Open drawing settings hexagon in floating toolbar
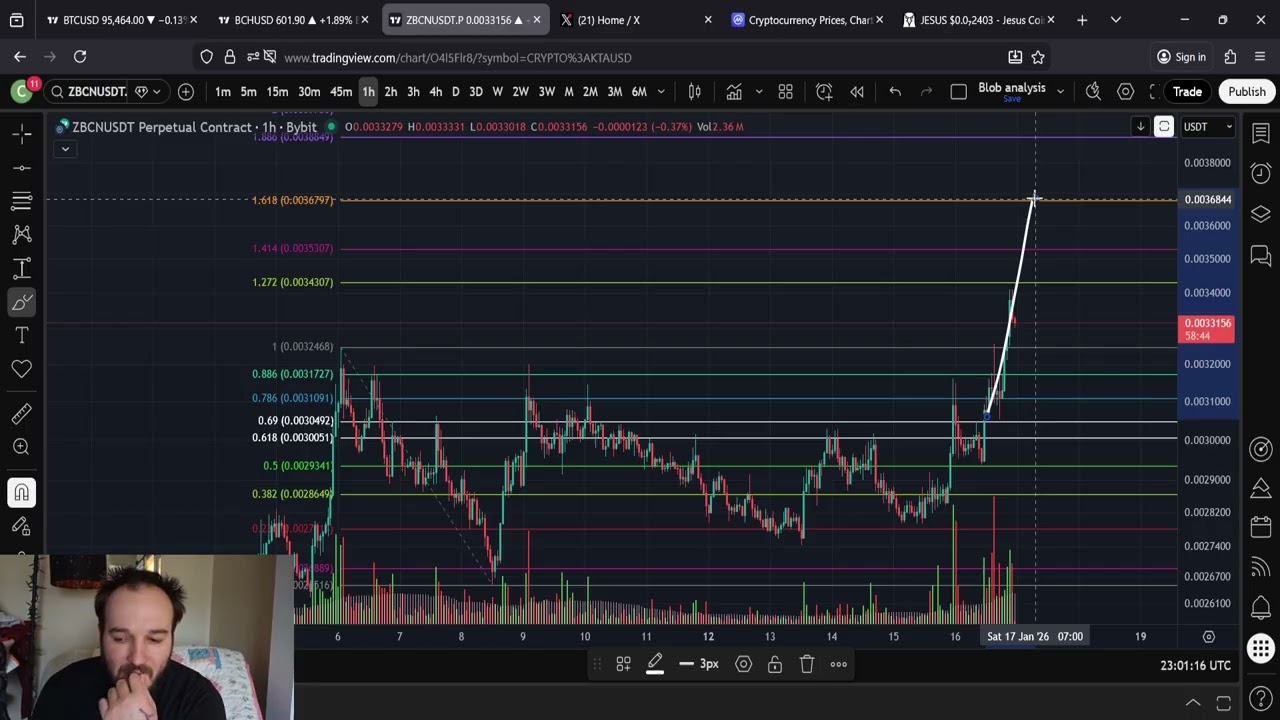This screenshot has height=720, width=1280. (743, 664)
